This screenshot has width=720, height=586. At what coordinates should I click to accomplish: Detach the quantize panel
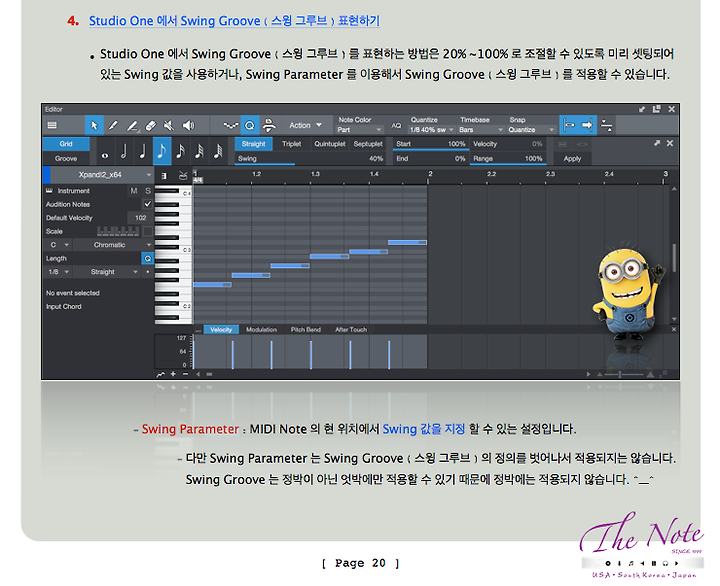coord(657,144)
